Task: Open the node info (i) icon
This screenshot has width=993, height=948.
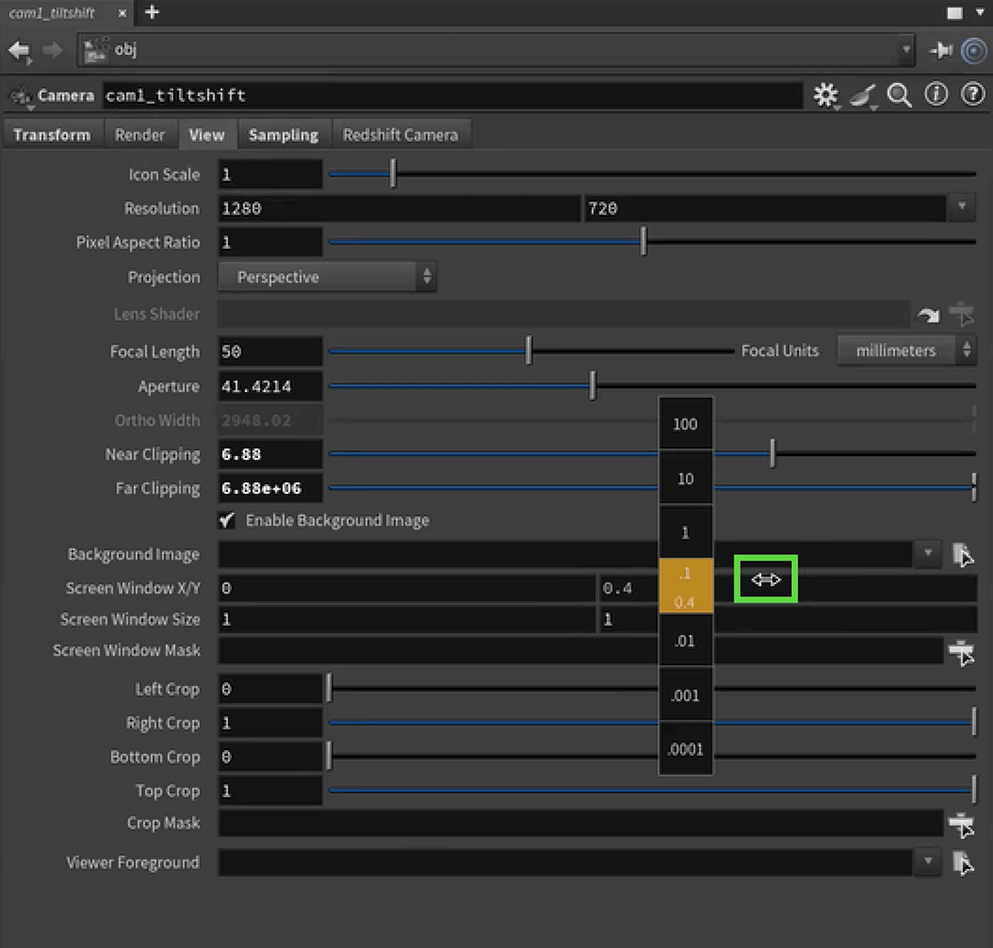Action: [936, 95]
